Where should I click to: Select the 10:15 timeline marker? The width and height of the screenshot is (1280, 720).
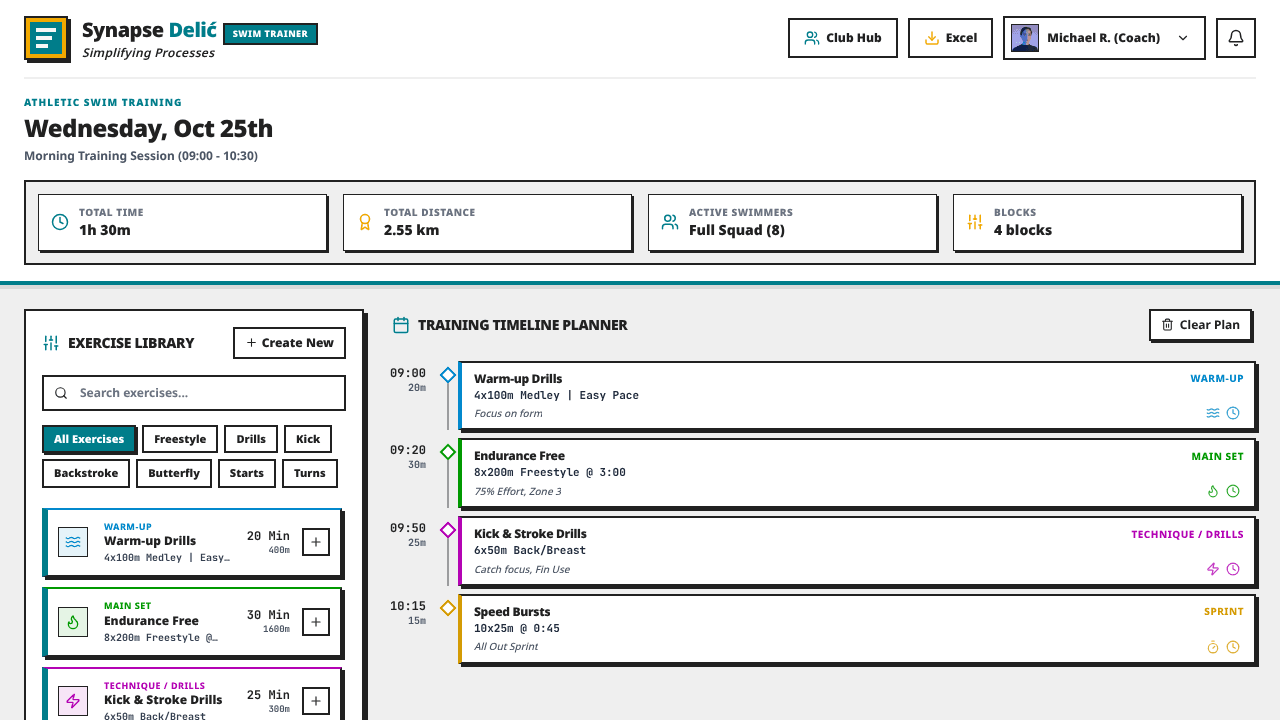click(448, 608)
